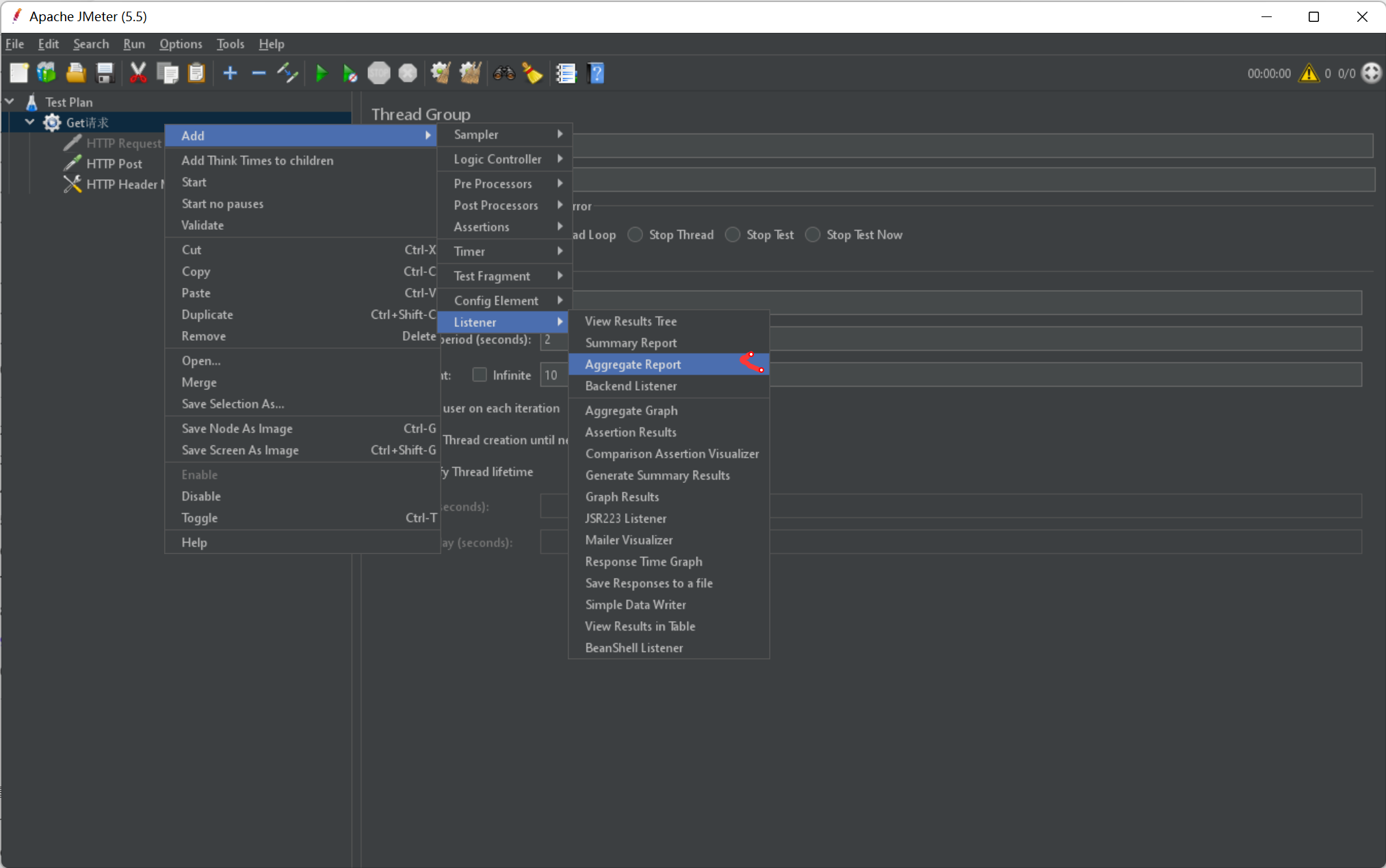The image size is (1386, 868).
Task: Expand the Timer submenu
Action: click(505, 252)
